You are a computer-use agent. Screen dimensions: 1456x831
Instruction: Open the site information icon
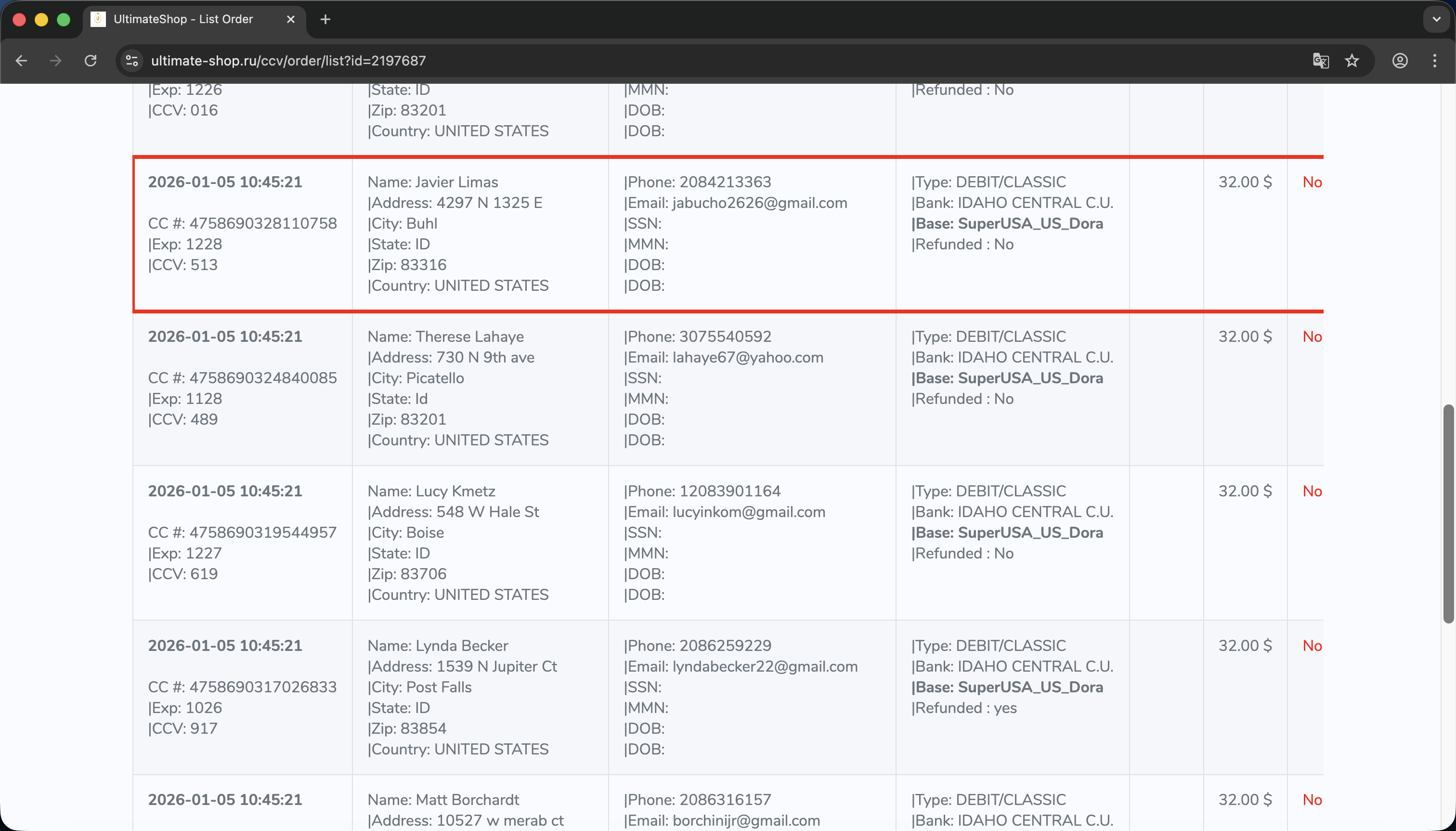pos(132,61)
